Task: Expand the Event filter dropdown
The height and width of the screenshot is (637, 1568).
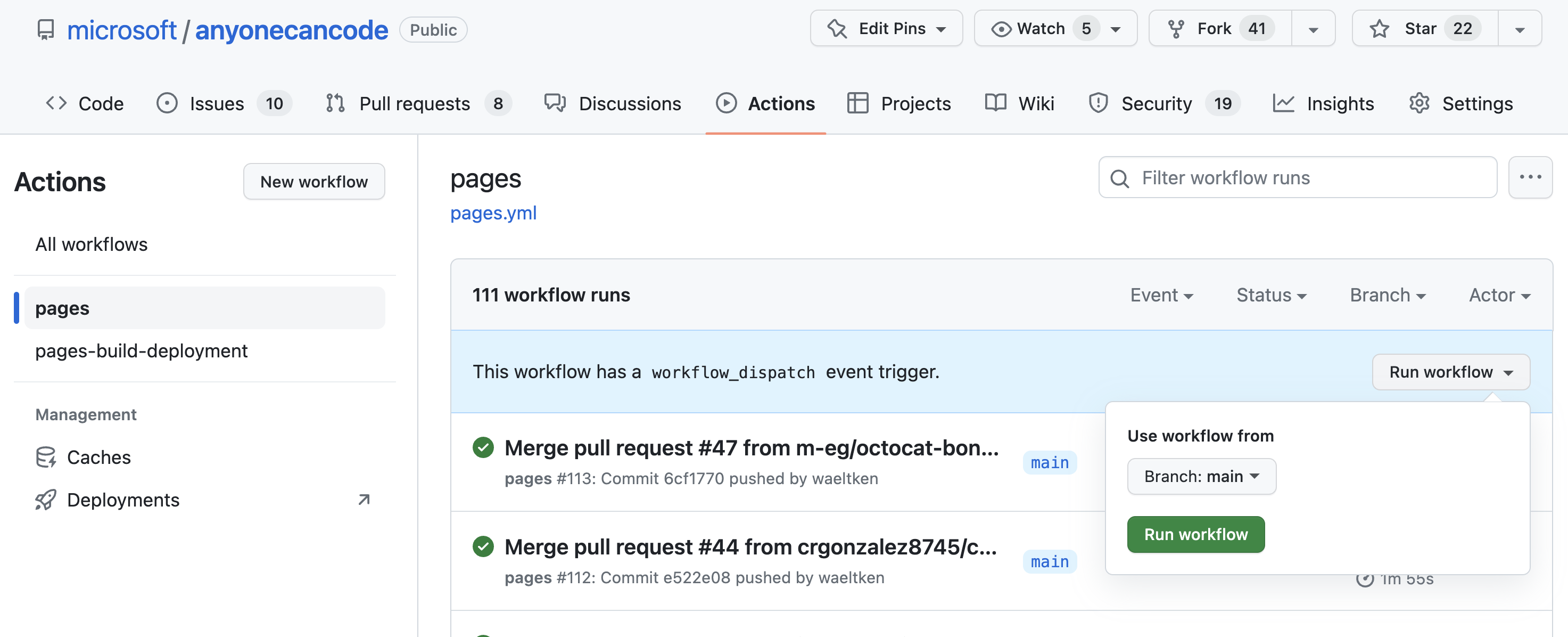Action: click(1160, 294)
